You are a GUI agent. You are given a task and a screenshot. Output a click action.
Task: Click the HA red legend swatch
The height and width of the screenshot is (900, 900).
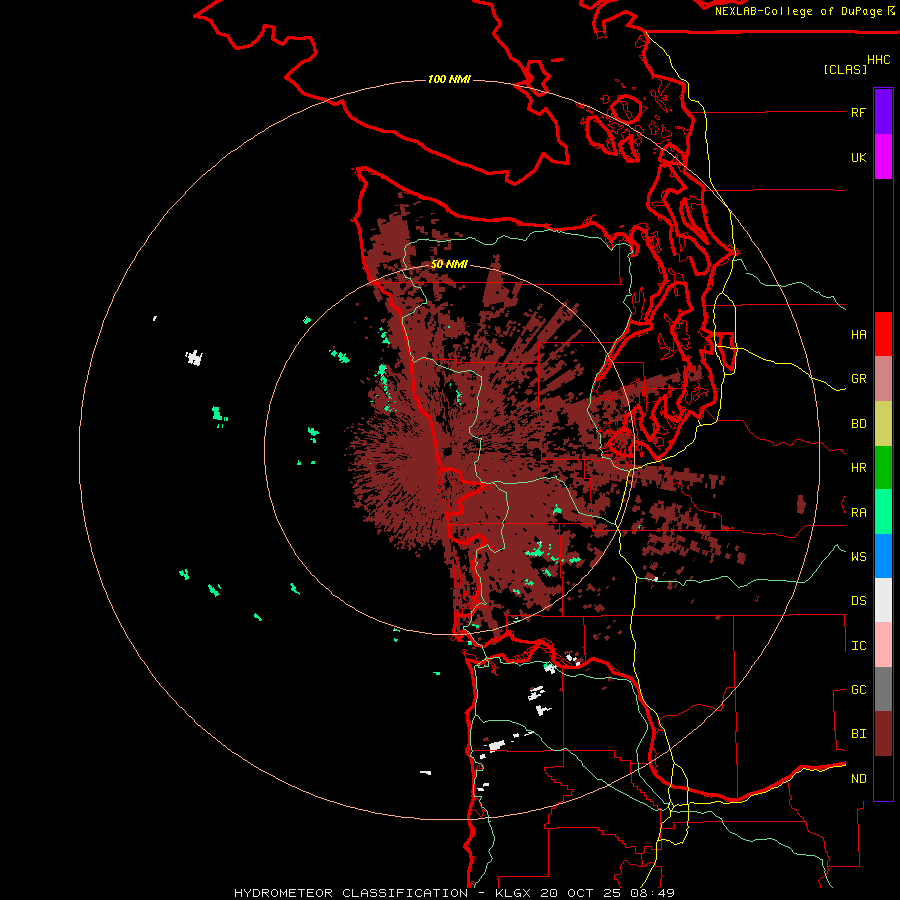[x=883, y=334]
